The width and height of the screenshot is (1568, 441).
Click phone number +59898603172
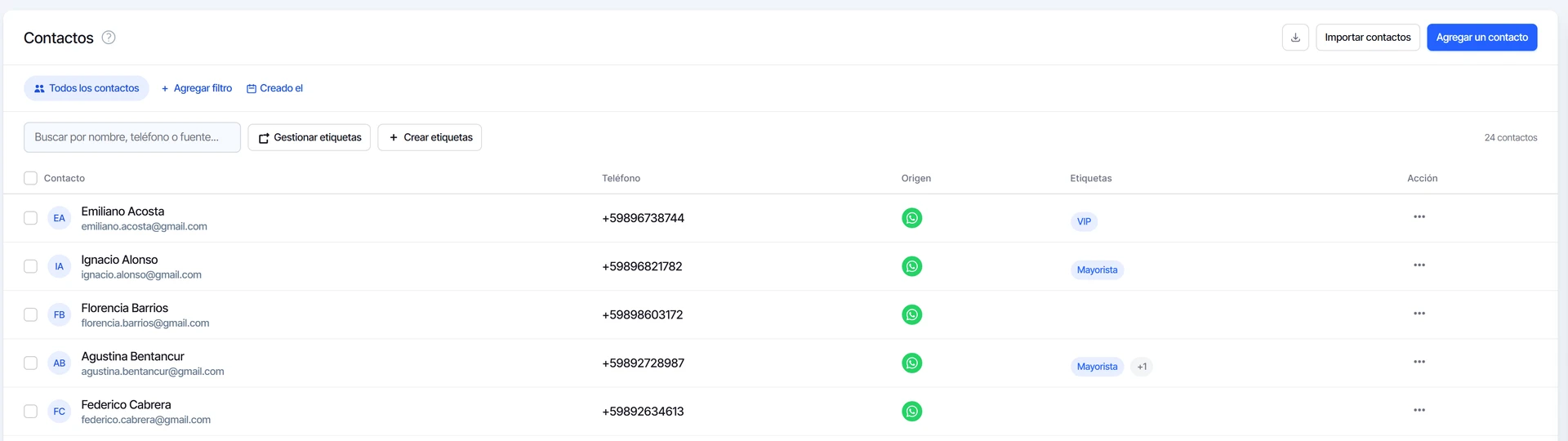pos(643,314)
